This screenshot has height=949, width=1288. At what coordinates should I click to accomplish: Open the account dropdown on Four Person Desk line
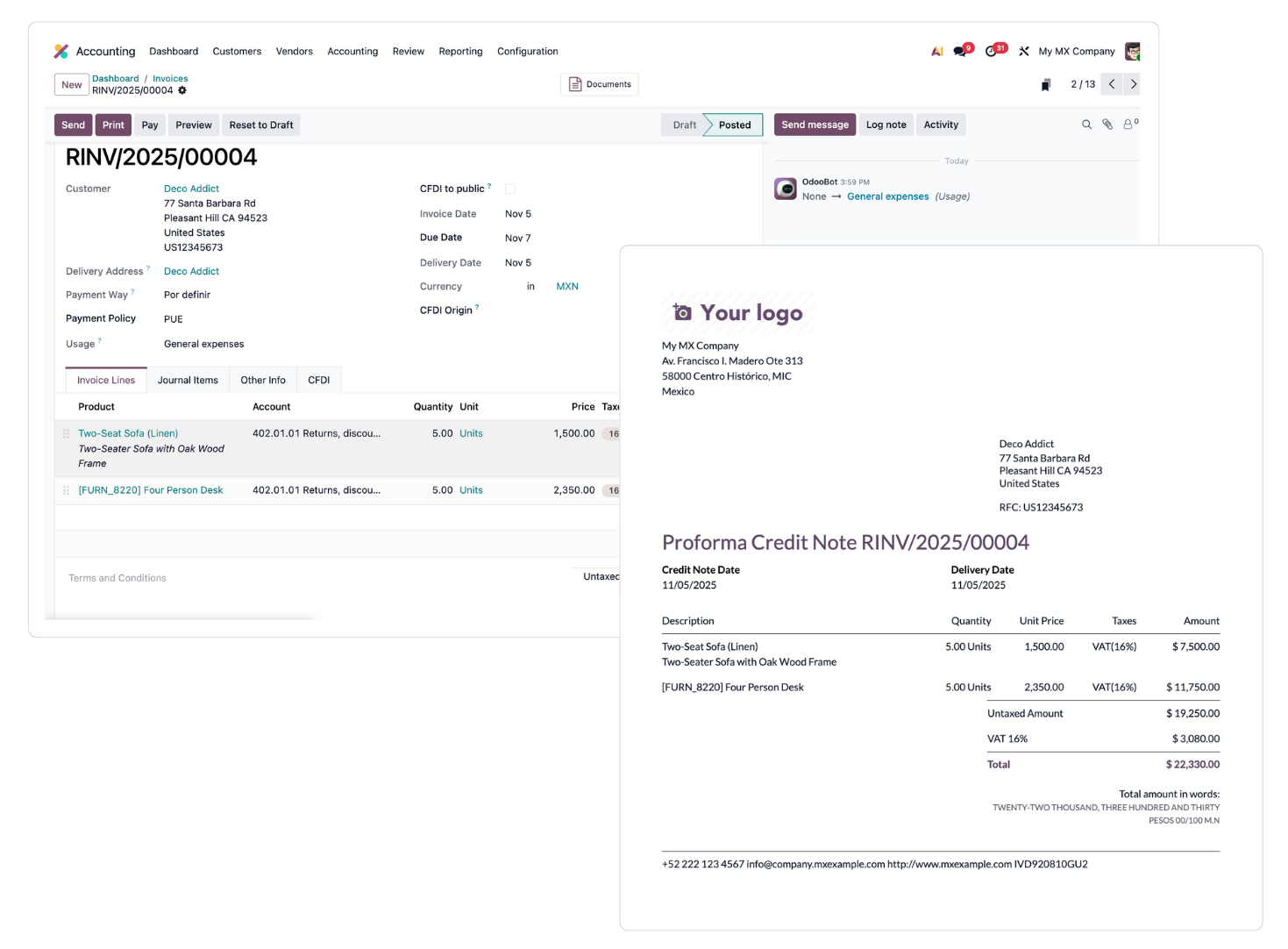[x=317, y=489]
